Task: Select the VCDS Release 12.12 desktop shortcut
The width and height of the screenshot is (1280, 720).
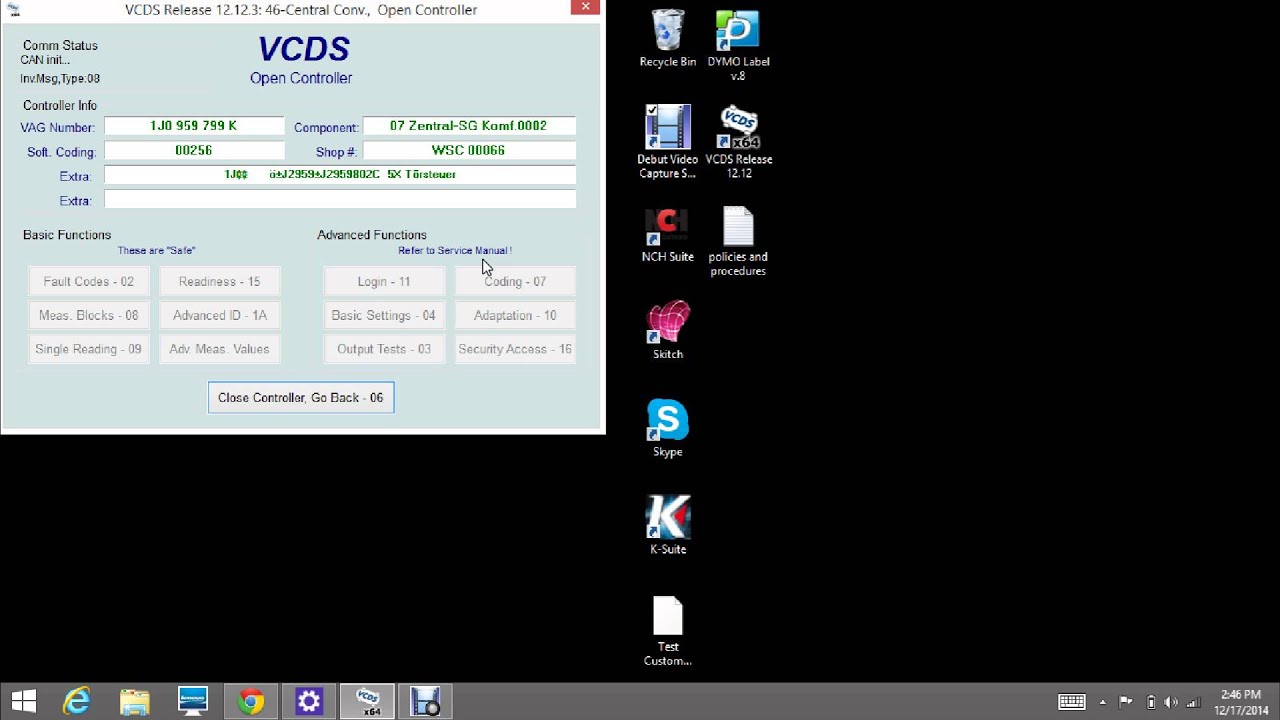Action: [738, 142]
